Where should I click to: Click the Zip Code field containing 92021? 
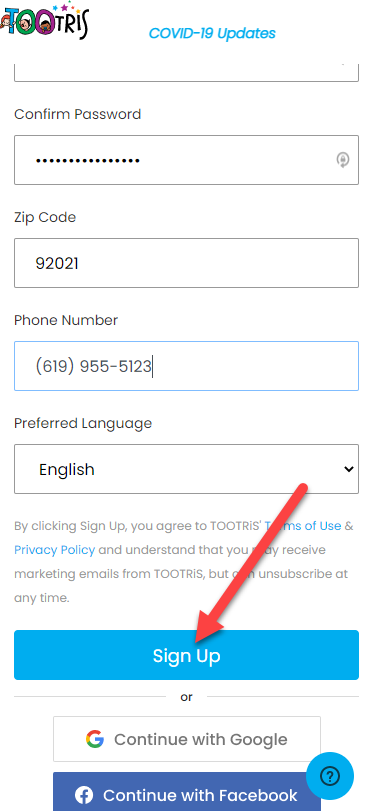(x=186, y=263)
